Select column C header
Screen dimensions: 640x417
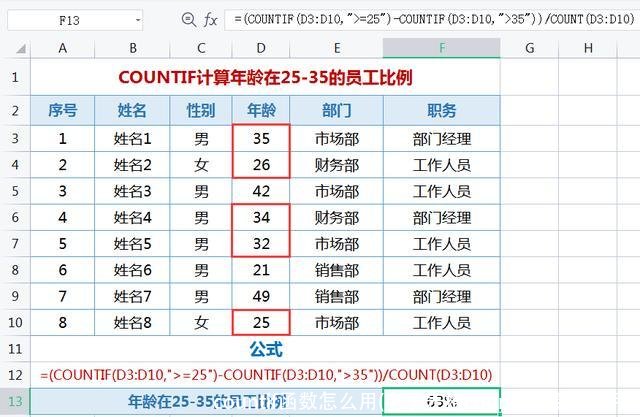pos(201,48)
